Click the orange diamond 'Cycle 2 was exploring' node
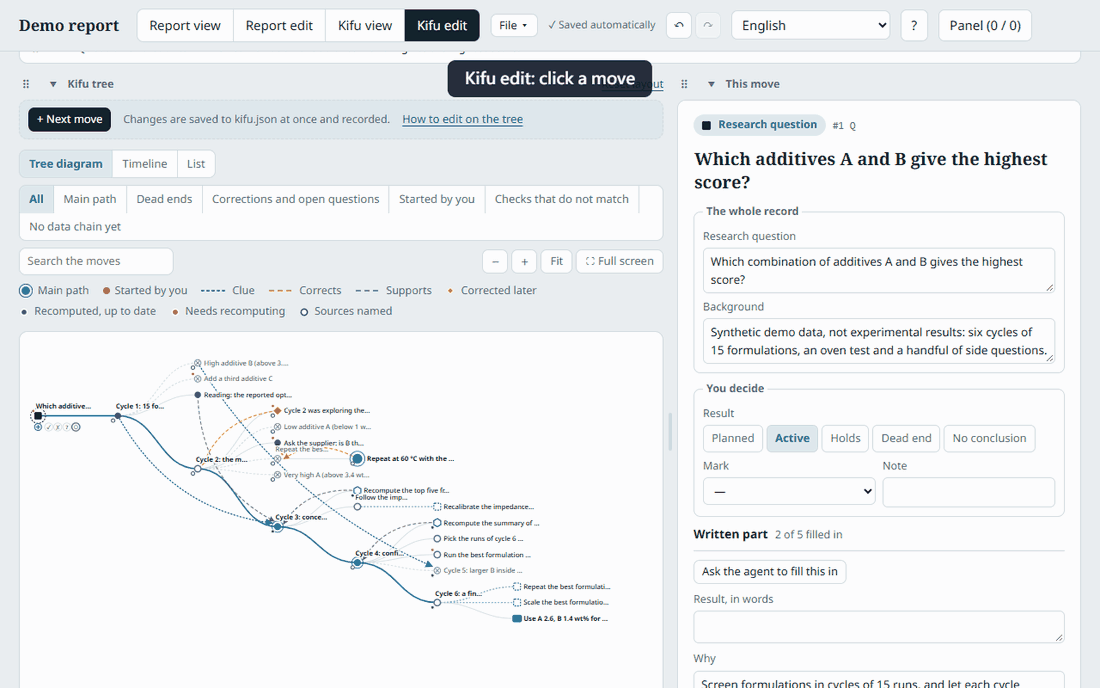 click(x=278, y=410)
